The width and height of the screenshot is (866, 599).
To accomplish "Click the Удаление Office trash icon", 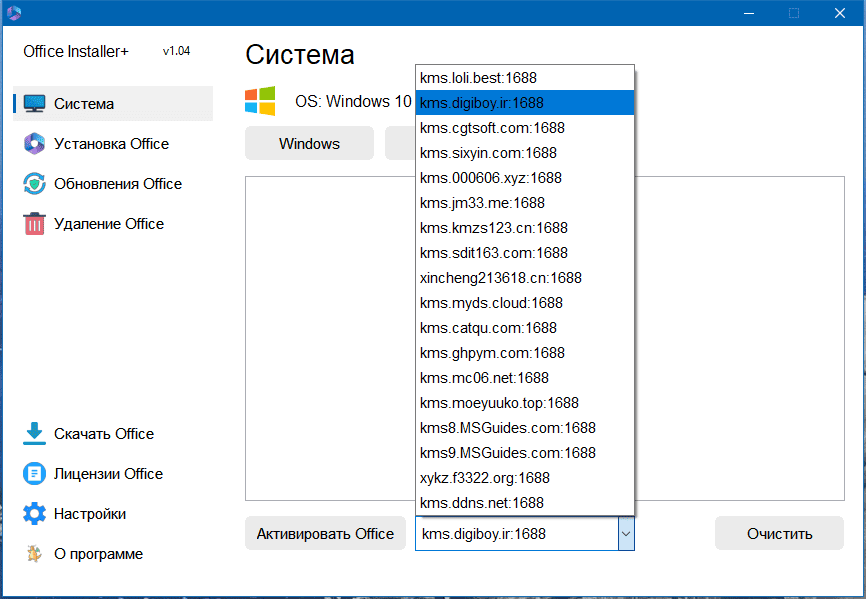I will click(34, 224).
